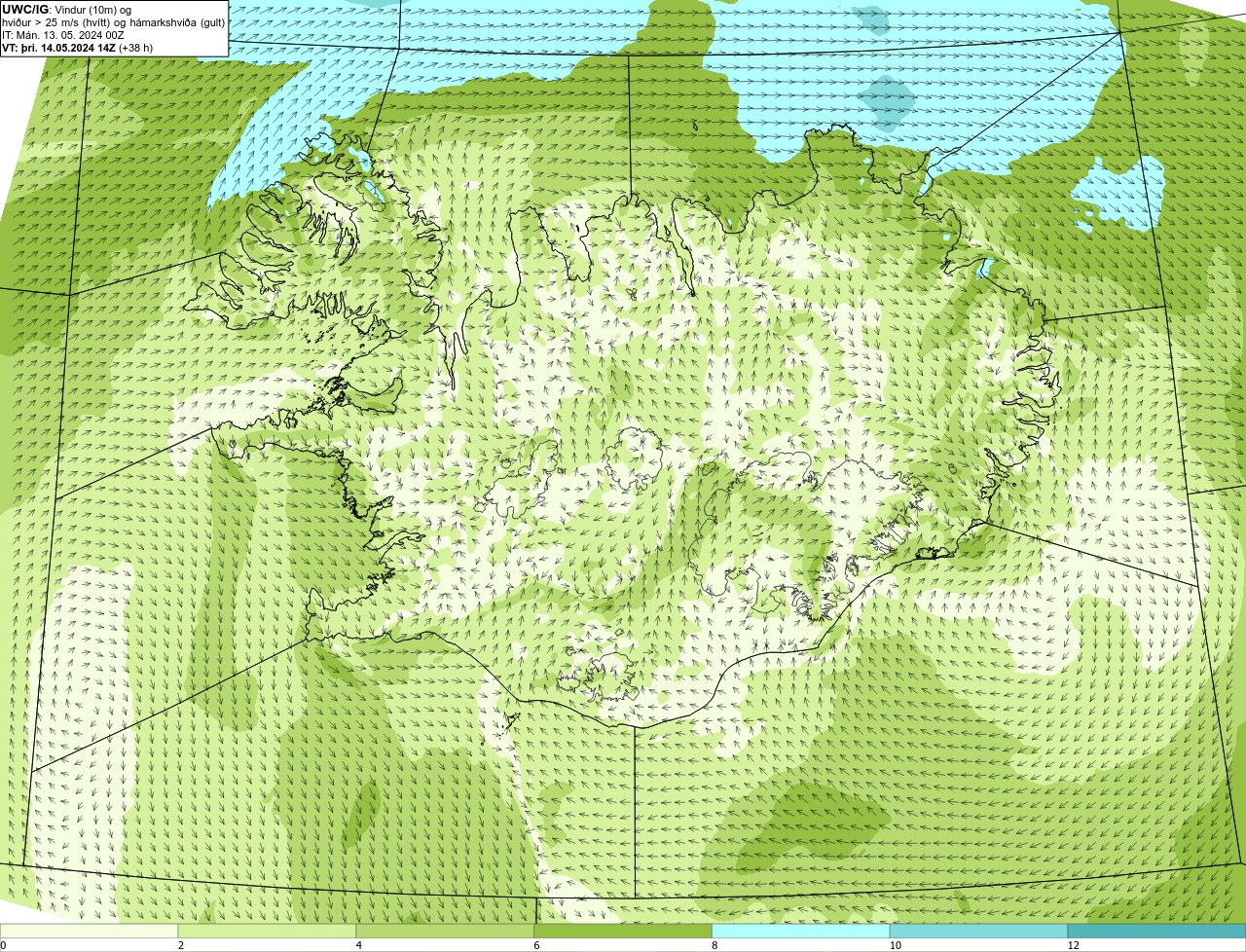This screenshot has height=952, width=1246.
Task: Click the title line 'UWC/IG: Vindur (10m) og'
Action: tap(66, 10)
